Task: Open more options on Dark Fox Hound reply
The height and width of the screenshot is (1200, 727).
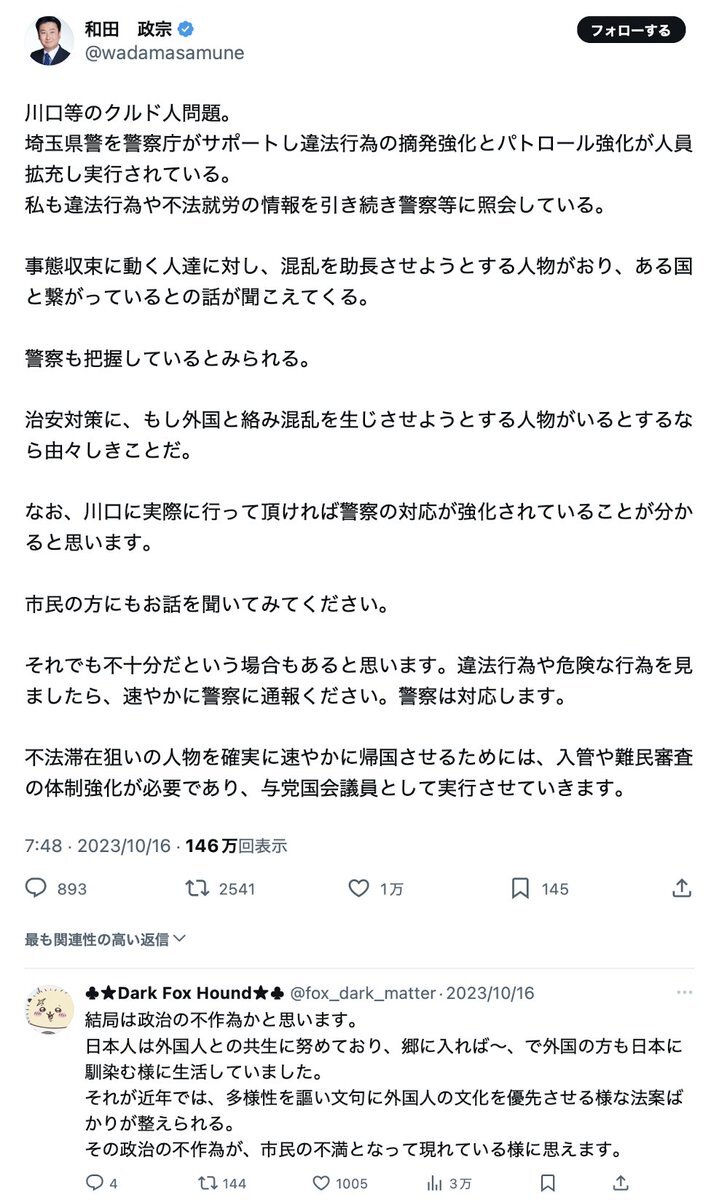Action: point(684,992)
